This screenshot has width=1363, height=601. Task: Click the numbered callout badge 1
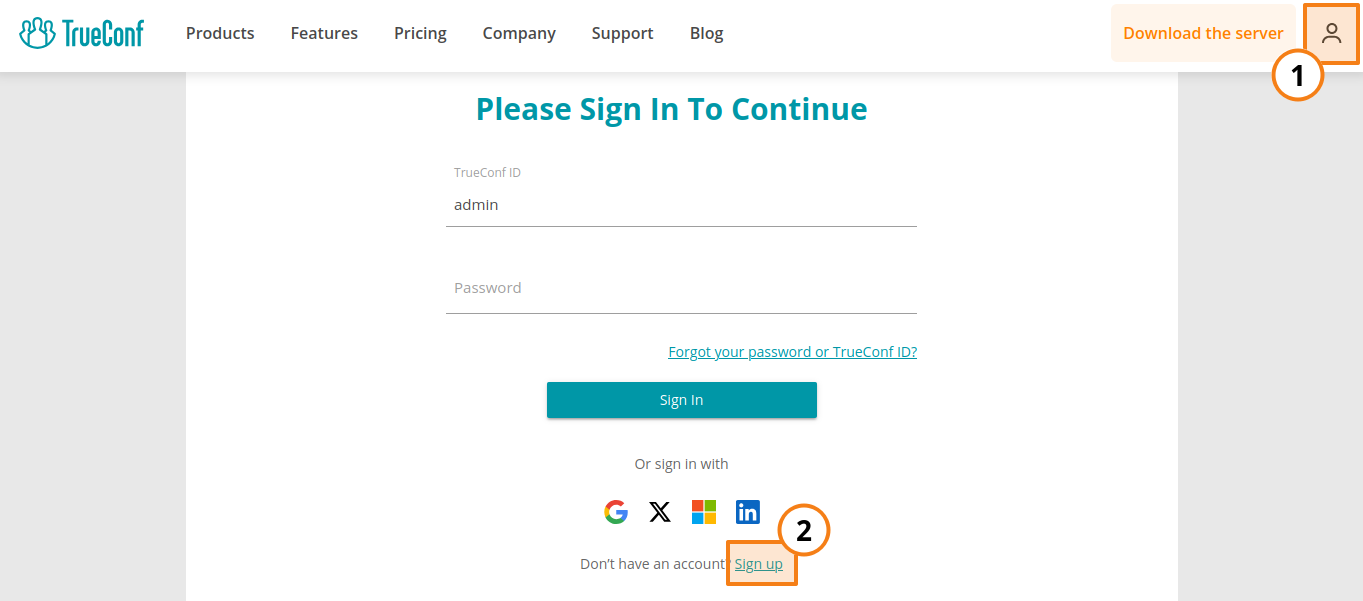pyautogui.click(x=1298, y=75)
